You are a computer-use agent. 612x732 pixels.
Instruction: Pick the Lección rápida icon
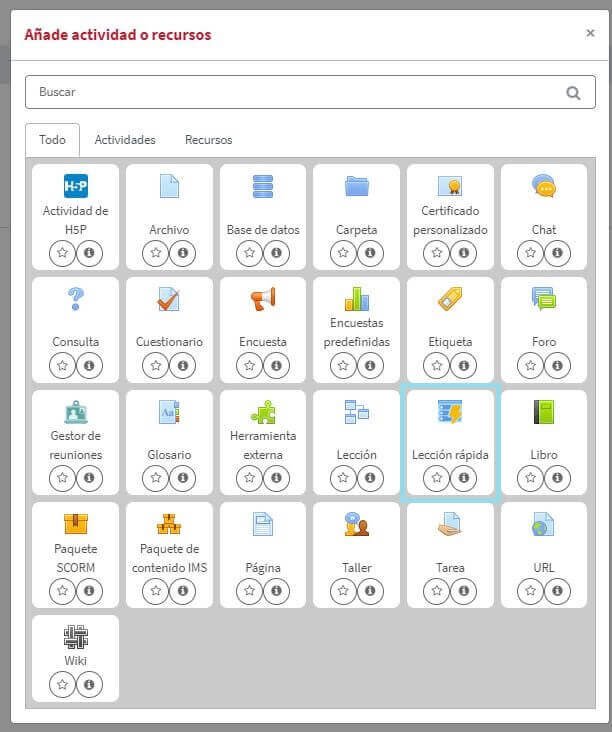(450, 412)
